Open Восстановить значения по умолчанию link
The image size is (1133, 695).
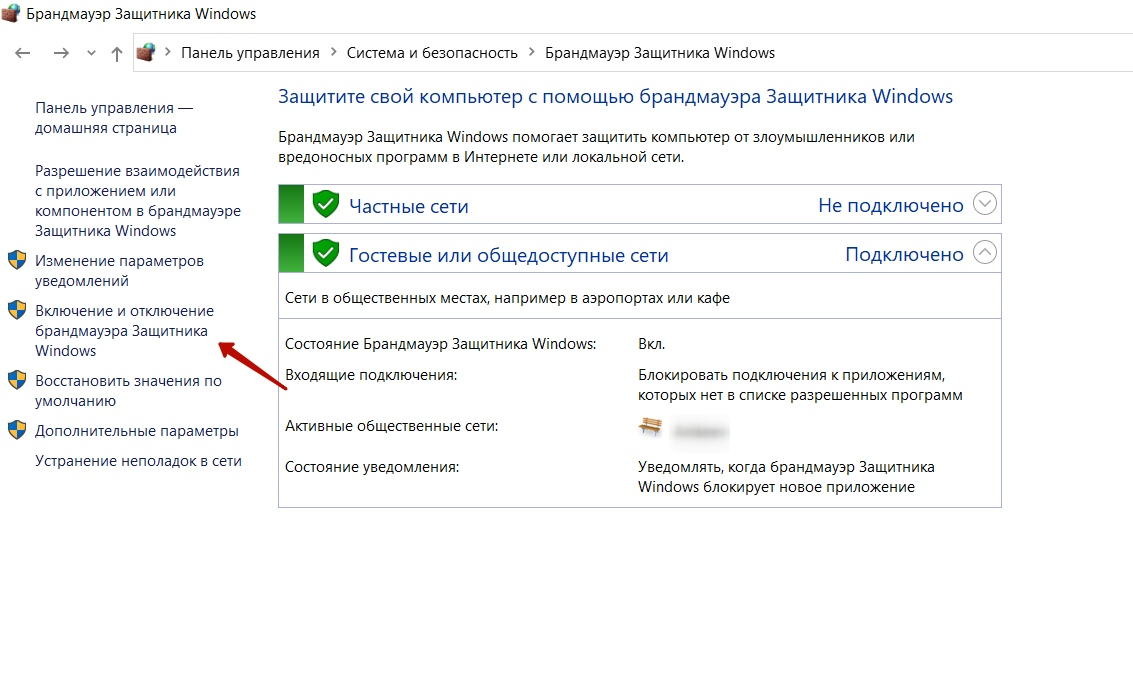click(x=129, y=391)
